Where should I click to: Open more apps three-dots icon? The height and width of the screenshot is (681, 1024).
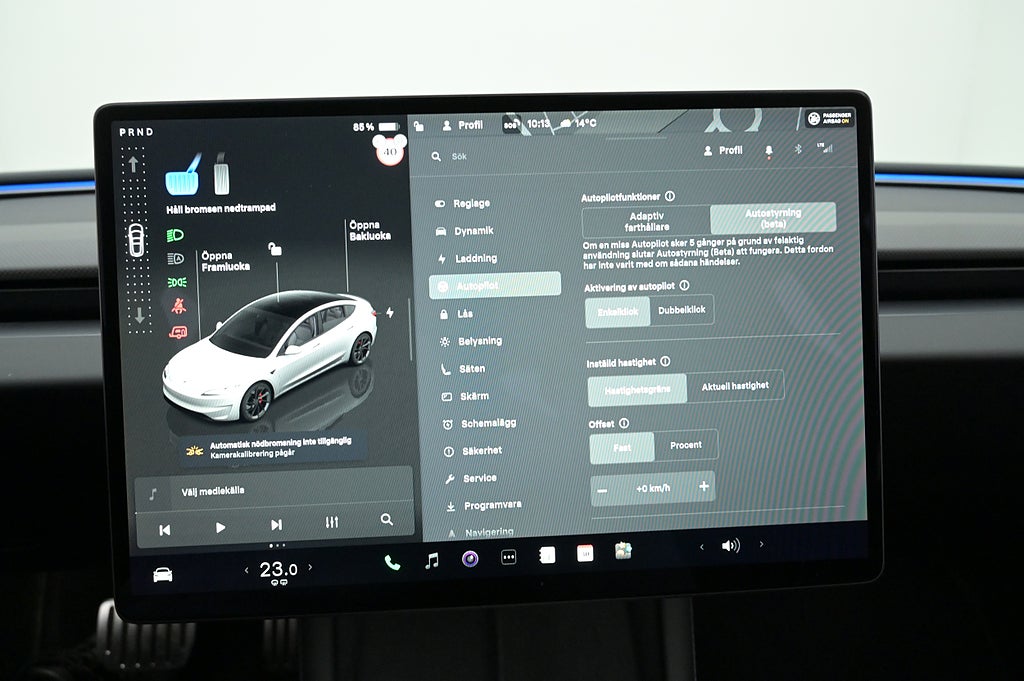click(x=509, y=557)
